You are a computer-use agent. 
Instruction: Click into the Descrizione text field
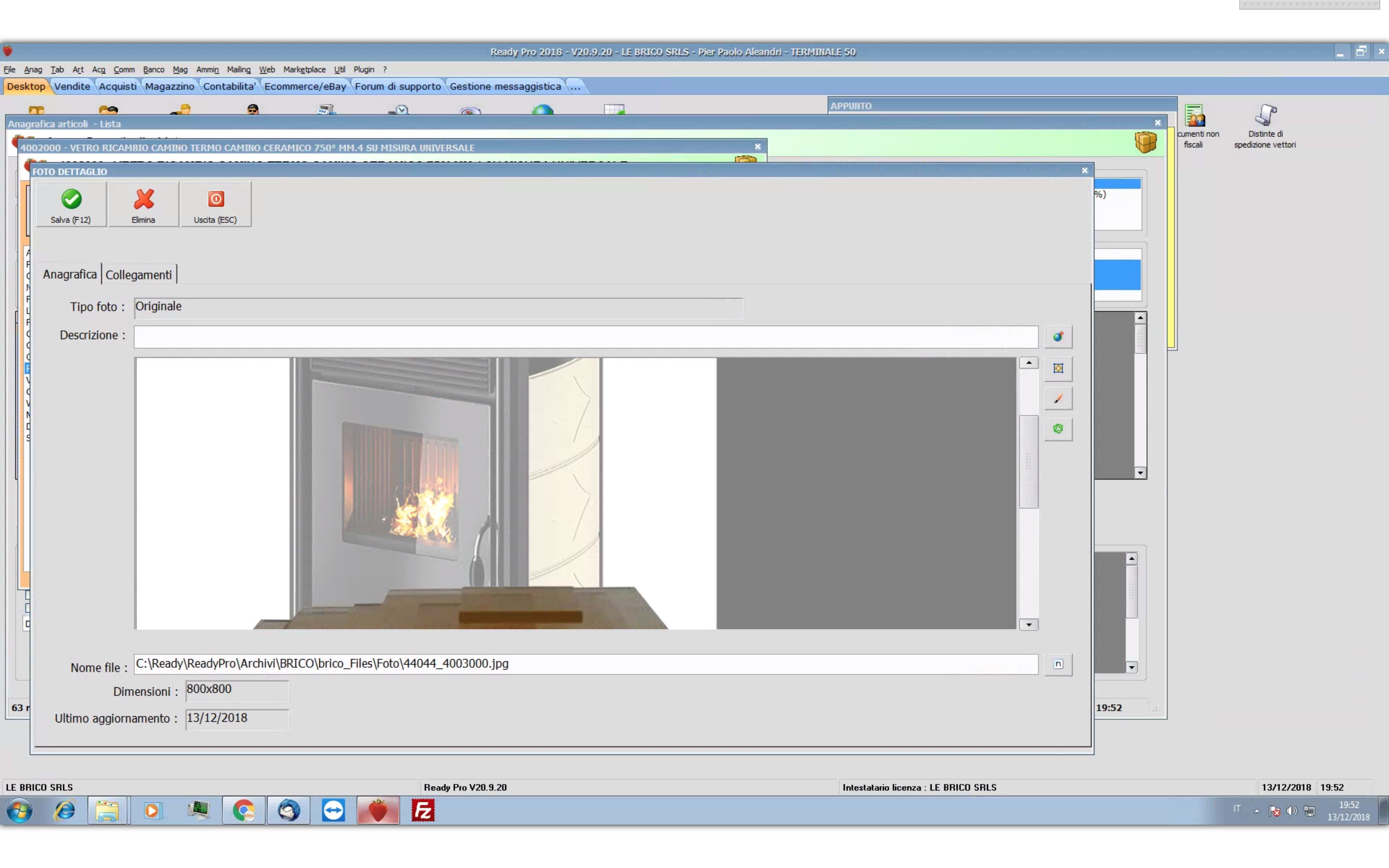585,337
